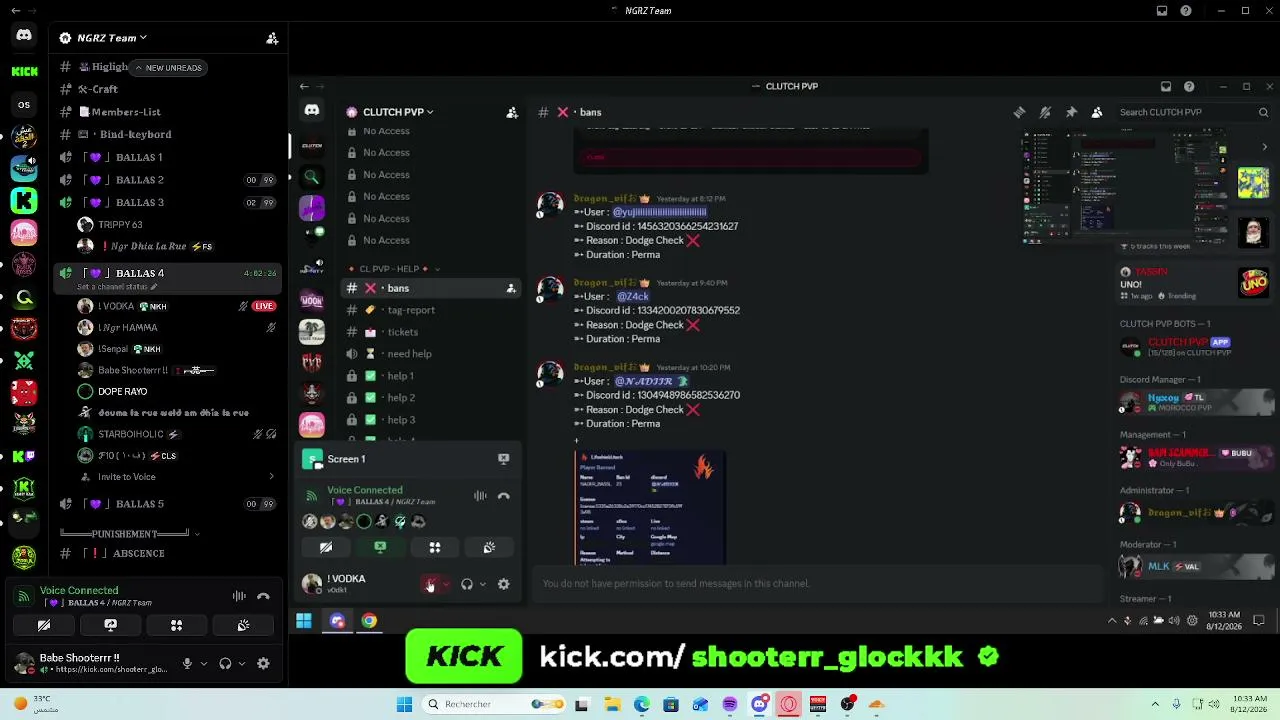Click the @Z4ck mention in bans channel
The image size is (1280, 720).
(x=632, y=296)
